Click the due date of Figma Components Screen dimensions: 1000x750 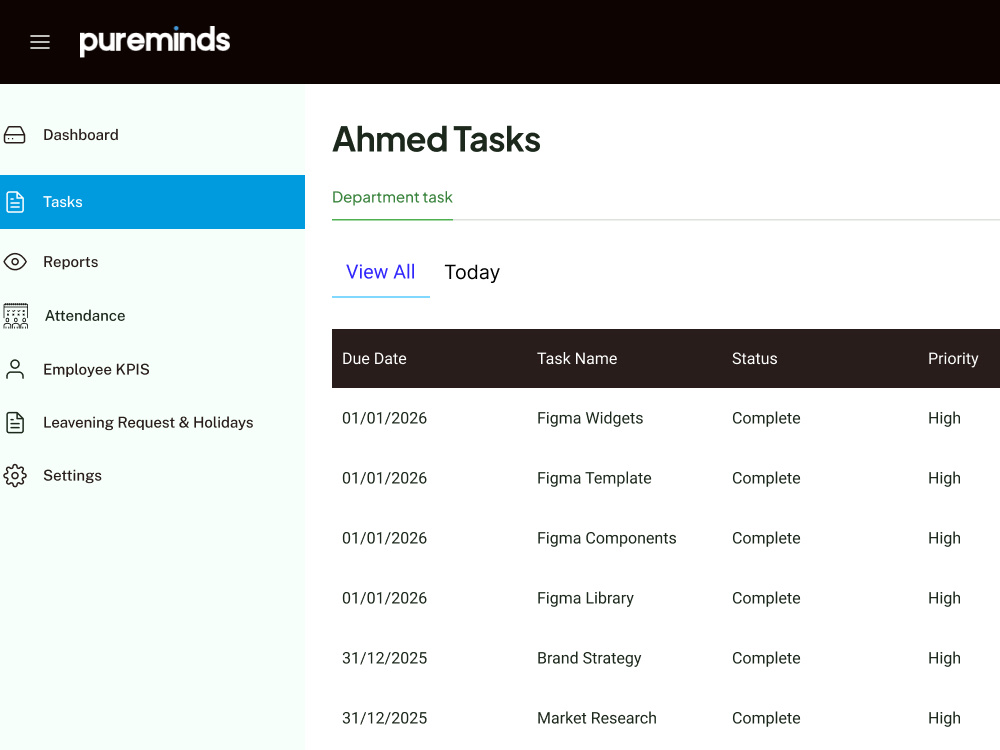click(385, 538)
